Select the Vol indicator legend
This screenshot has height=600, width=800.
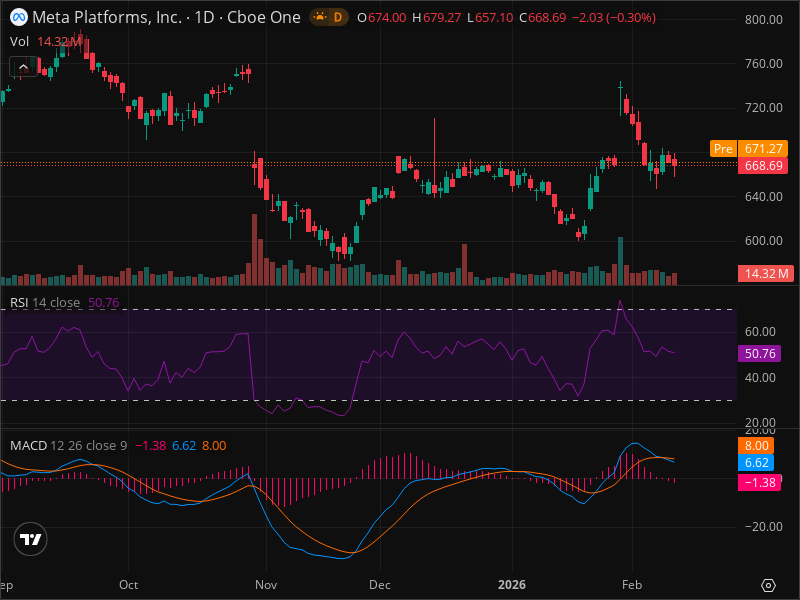(x=19, y=41)
